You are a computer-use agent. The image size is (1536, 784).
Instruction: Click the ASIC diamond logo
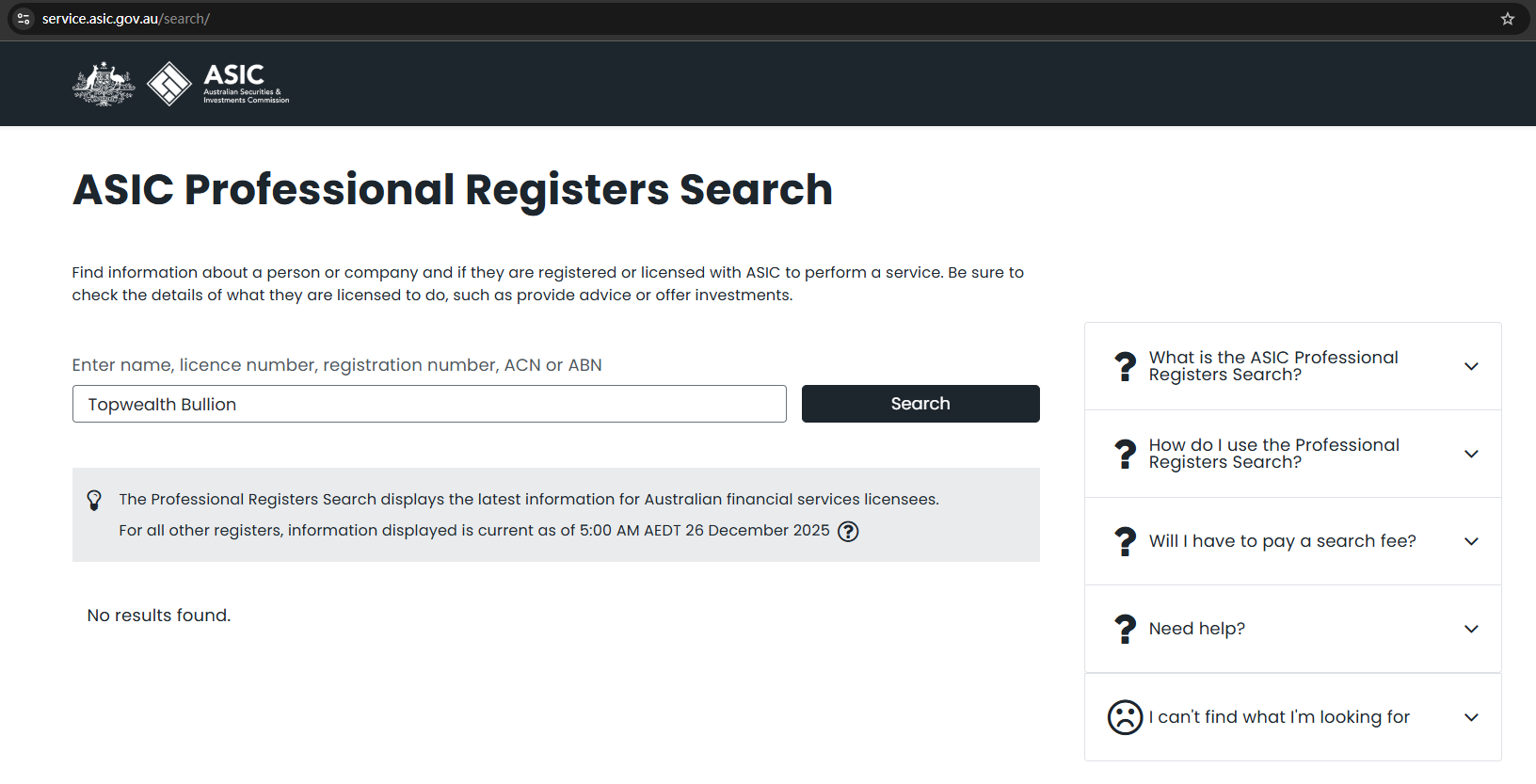coord(169,84)
